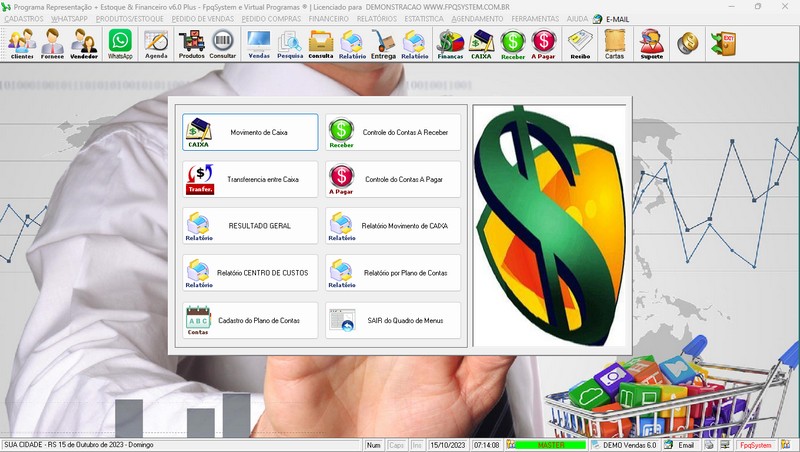
Task: Open the Fornece suppliers icon
Action: point(53,44)
